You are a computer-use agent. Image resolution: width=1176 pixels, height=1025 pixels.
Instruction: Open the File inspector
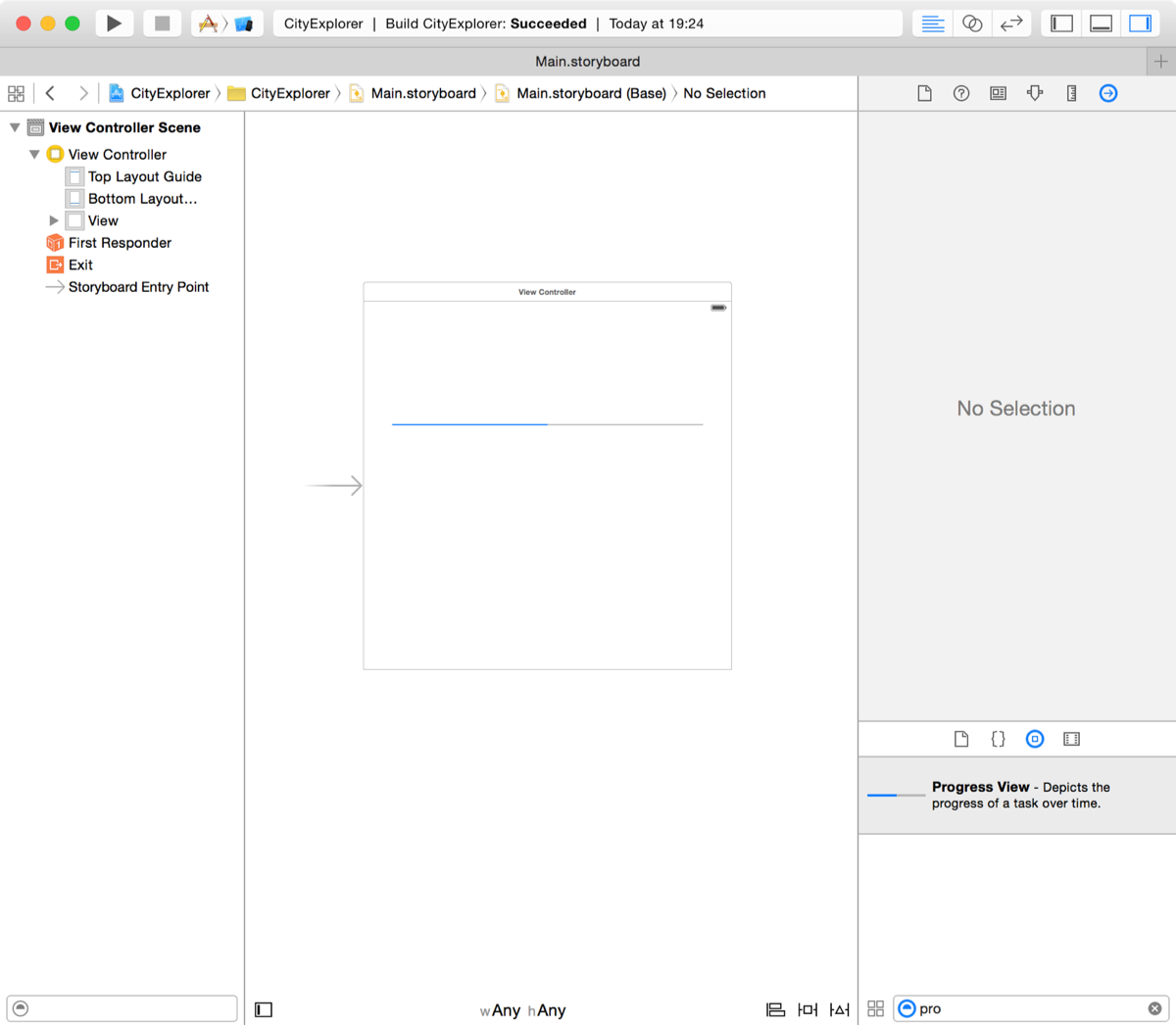(924, 93)
